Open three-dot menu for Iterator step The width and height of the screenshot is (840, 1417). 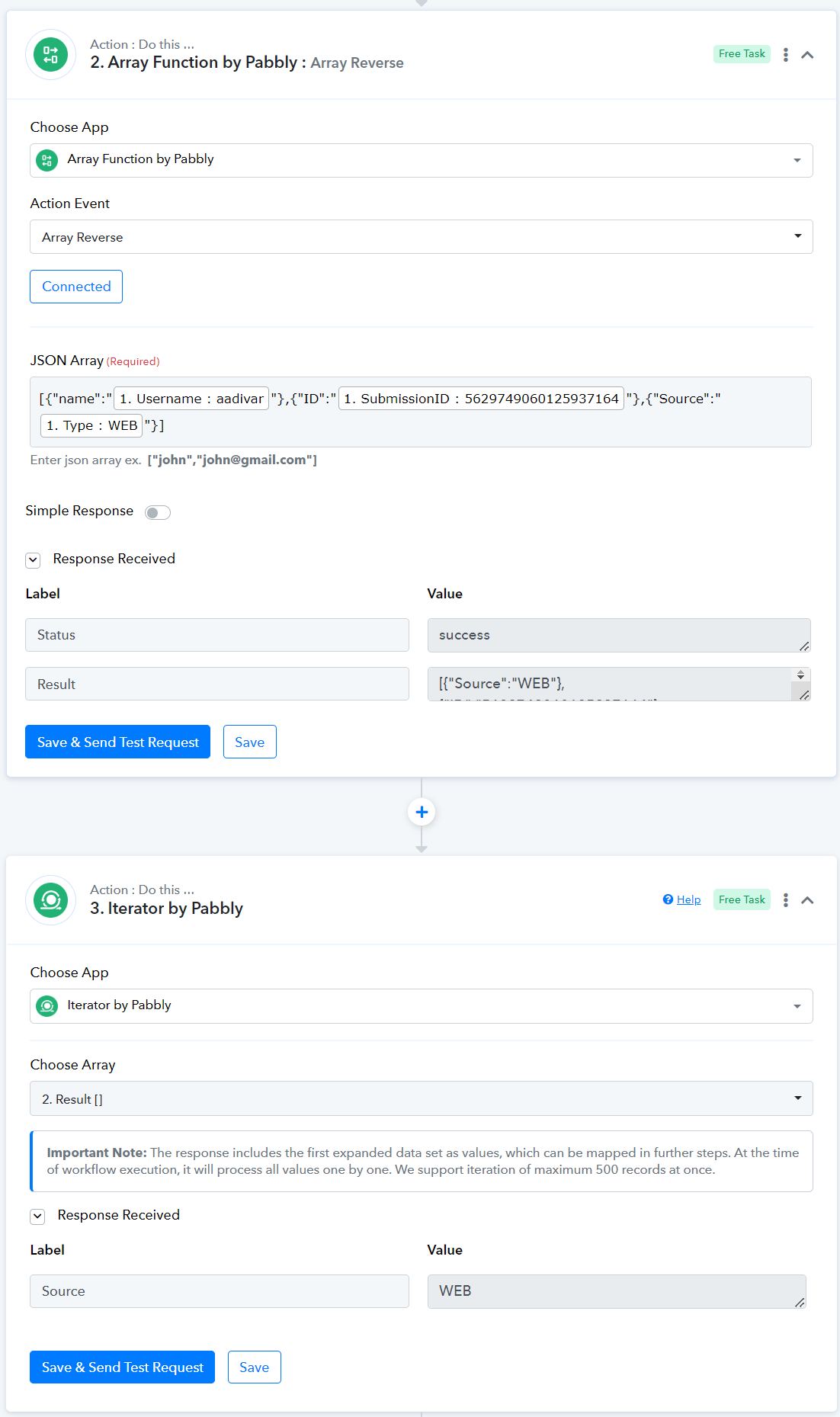(785, 900)
